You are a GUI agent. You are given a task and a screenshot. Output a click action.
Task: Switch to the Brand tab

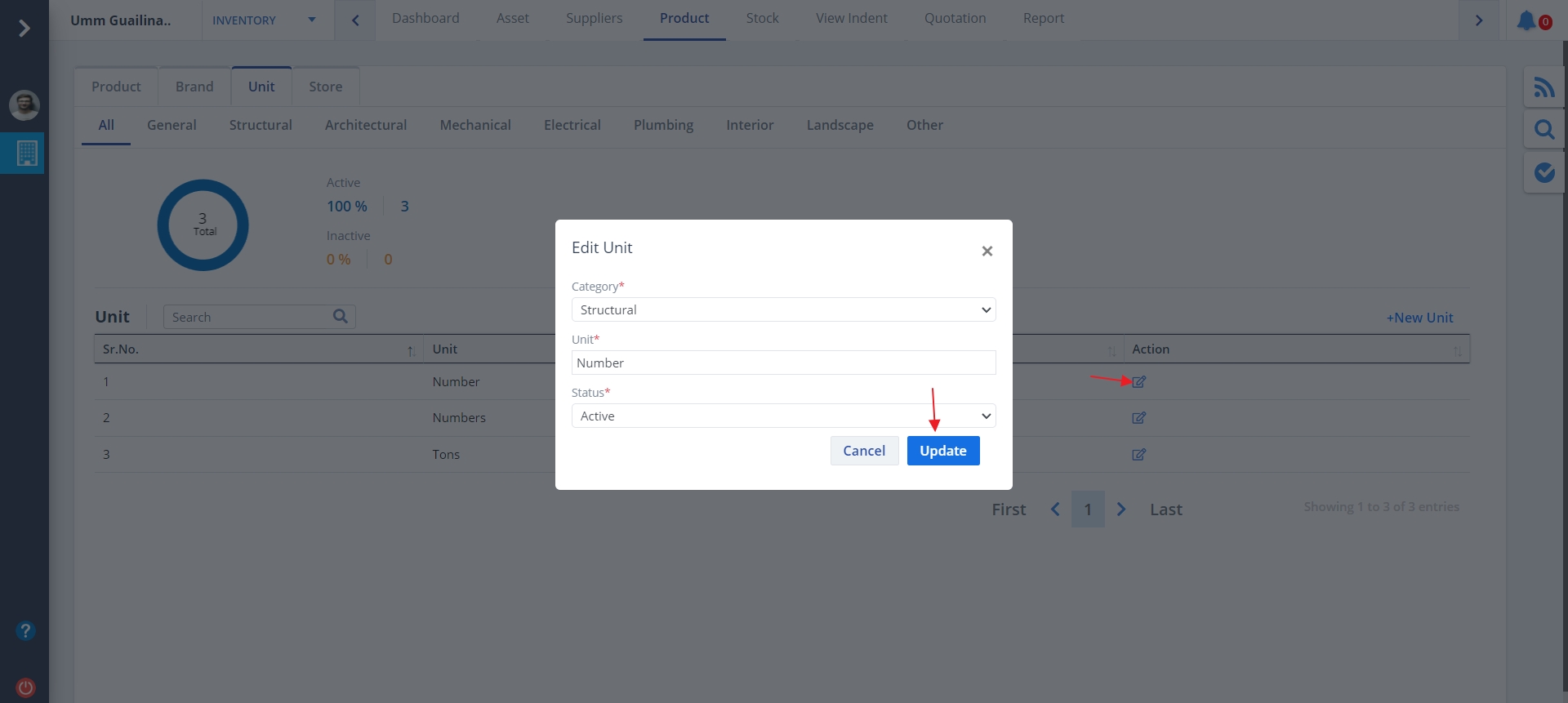[194, 87]
